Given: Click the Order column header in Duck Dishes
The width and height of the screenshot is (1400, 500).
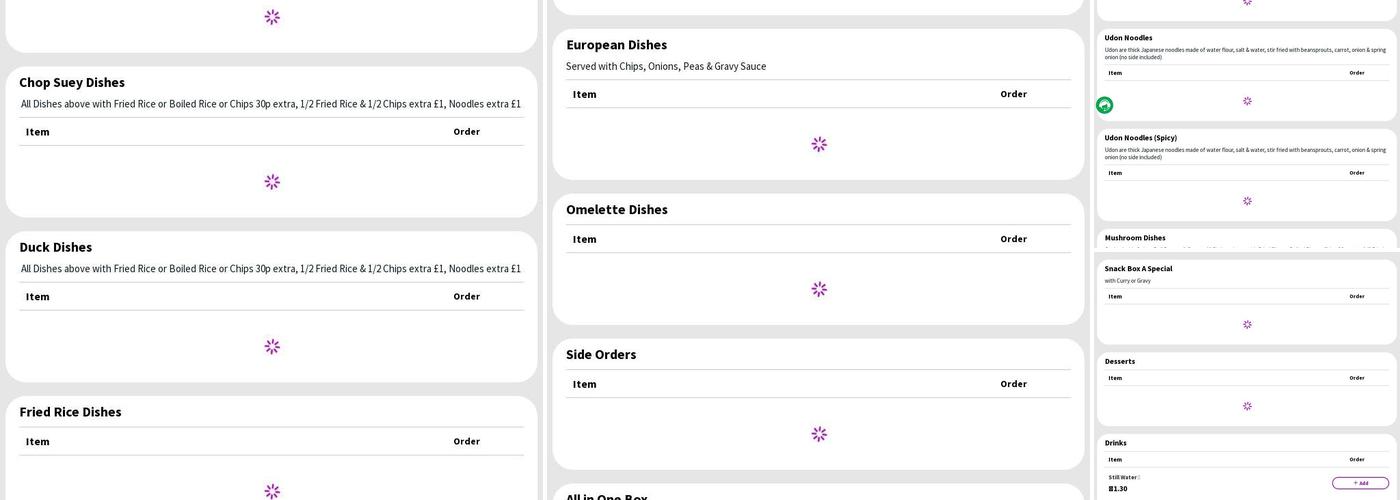Looking at the screenshot, I should 466,297.
